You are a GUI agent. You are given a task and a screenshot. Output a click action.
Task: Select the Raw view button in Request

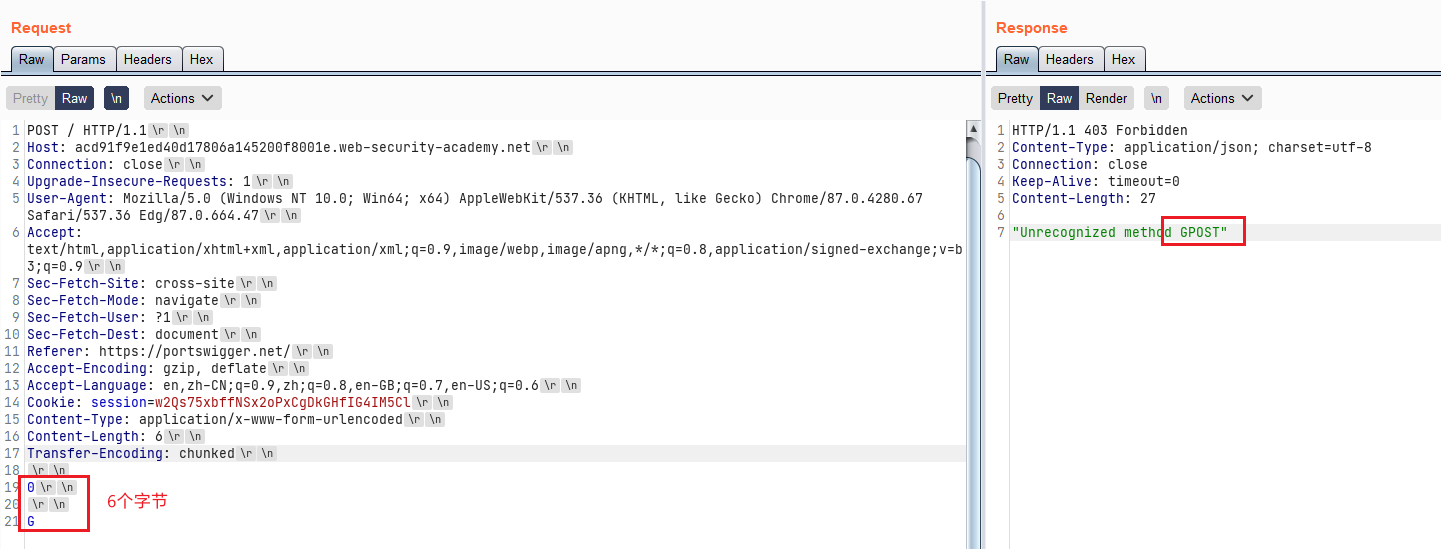75,98
